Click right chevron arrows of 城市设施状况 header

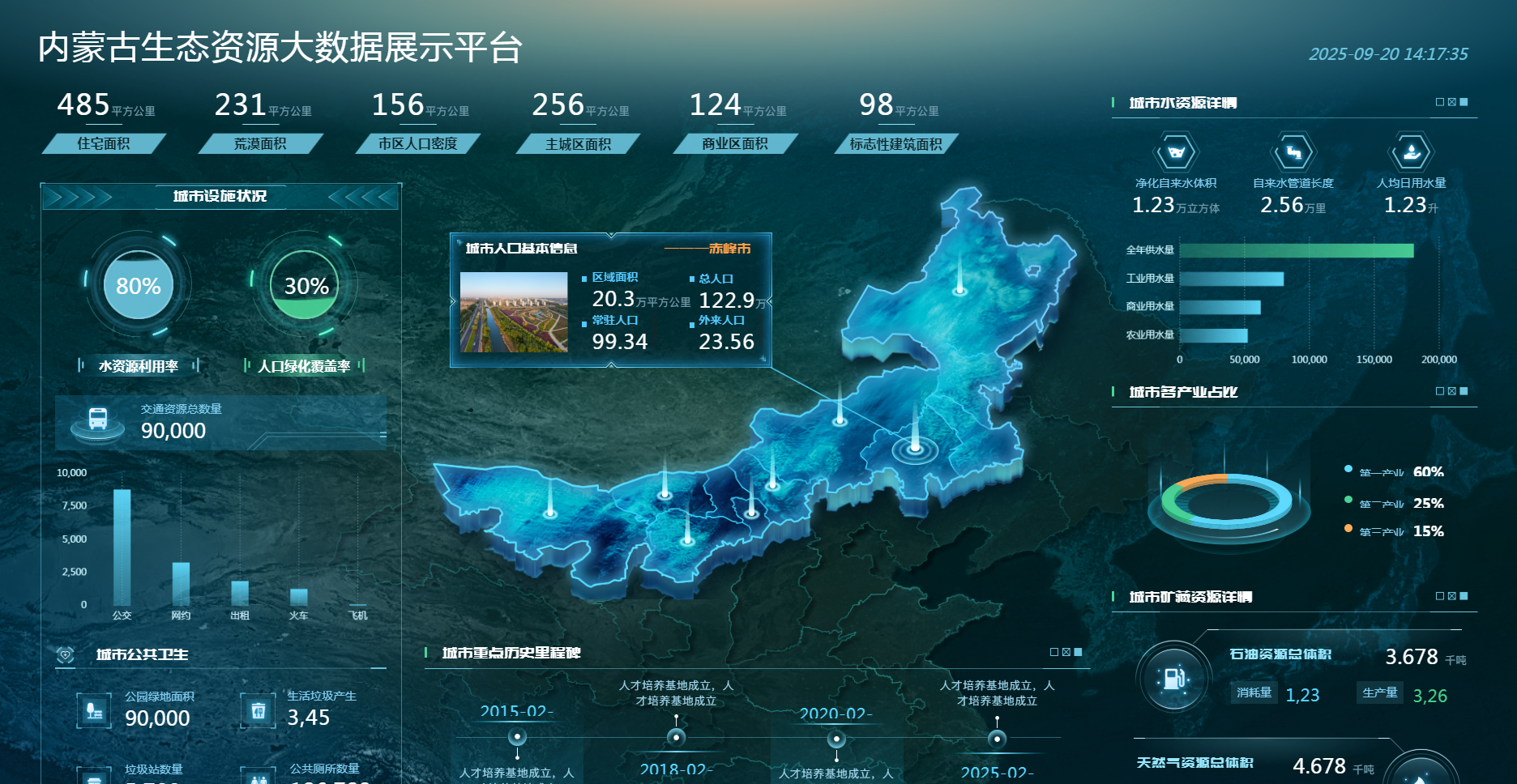[x=364, y=197]
